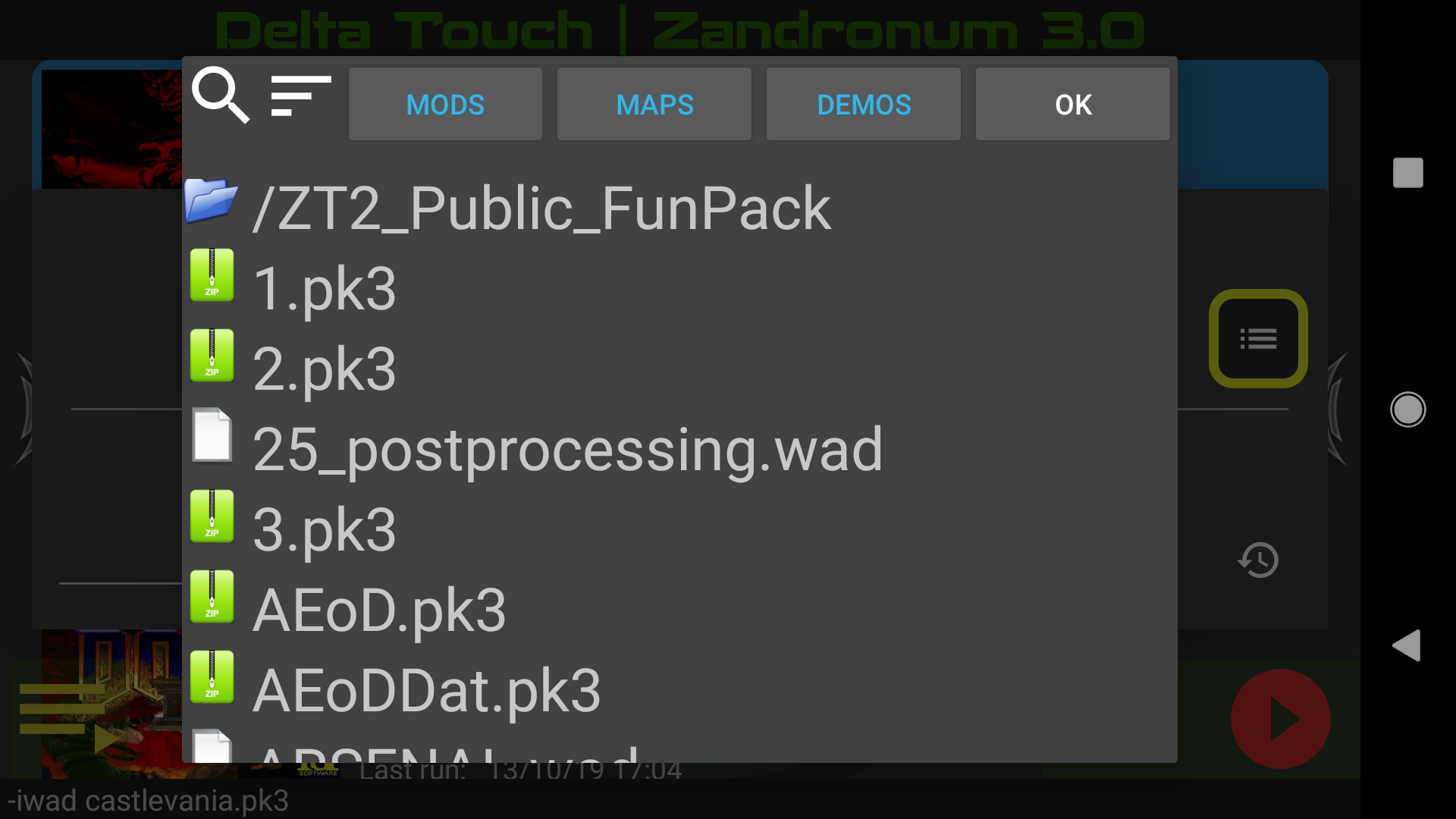Screen dimensions: 1456x819
Task: Tap the search magnifier icon
Action: click(221, 95)
